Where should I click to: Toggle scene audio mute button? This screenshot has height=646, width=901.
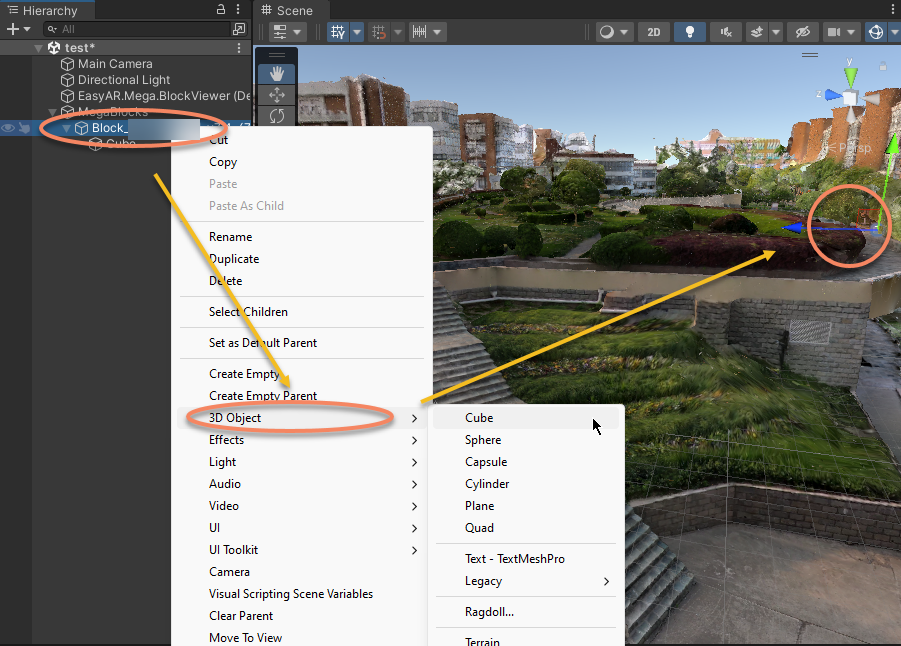tap(725, 32)
